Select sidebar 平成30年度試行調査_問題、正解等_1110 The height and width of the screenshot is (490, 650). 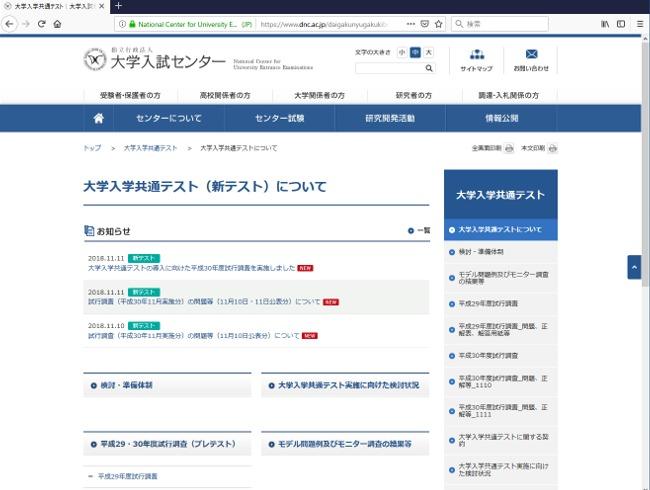tap(501, 381)
